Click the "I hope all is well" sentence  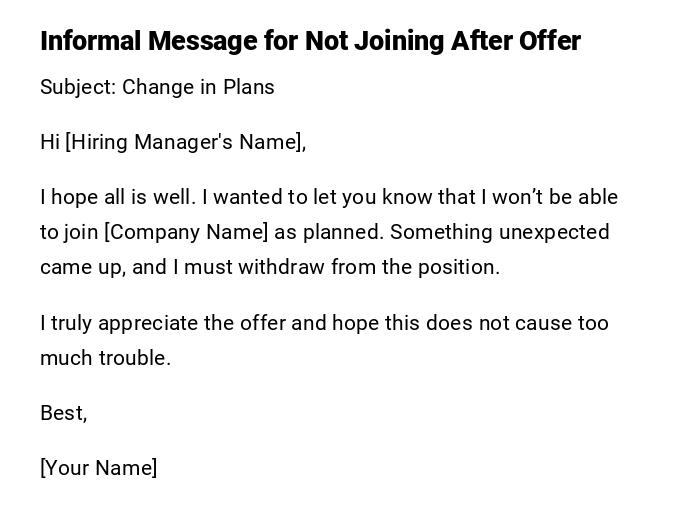[118, 197]
